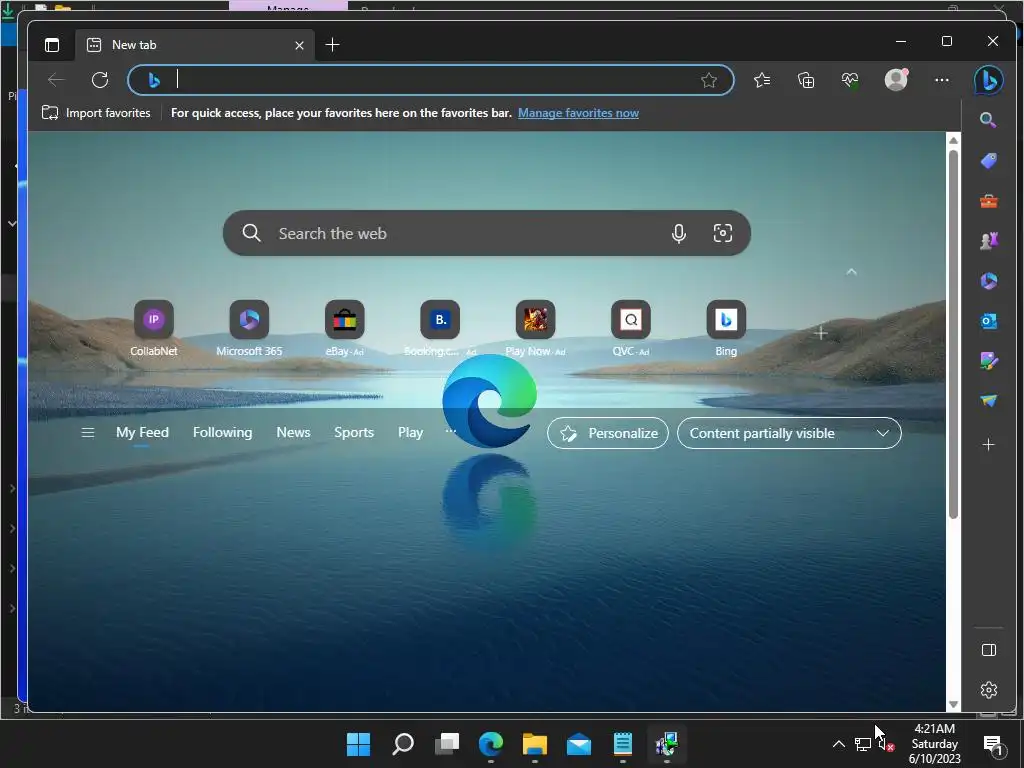Open sidebar Image Creator icon
The image size is (1024, 768).
pos(989,360)
